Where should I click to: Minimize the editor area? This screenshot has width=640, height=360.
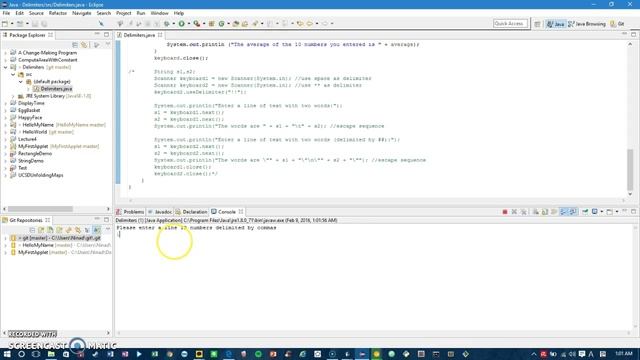[x=624, y=35]
